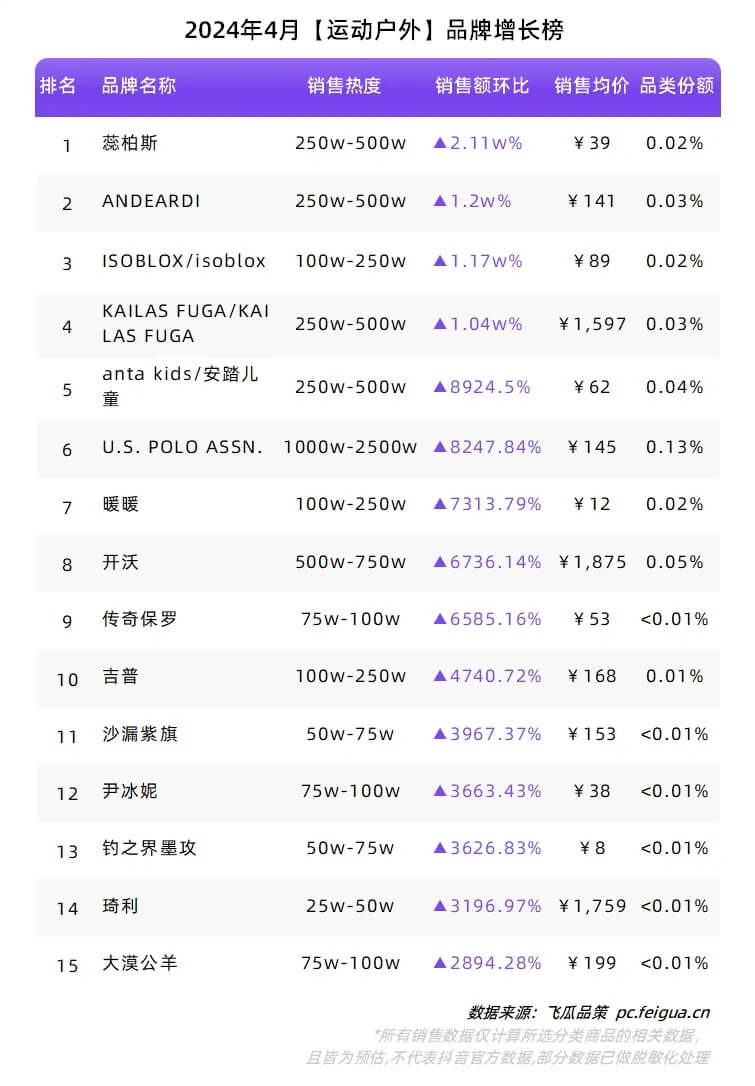Select the 大漠公羊 brand row
The height and width of the screenshot is (1086, 755).
pyautogui.click(x=378, y=964)
